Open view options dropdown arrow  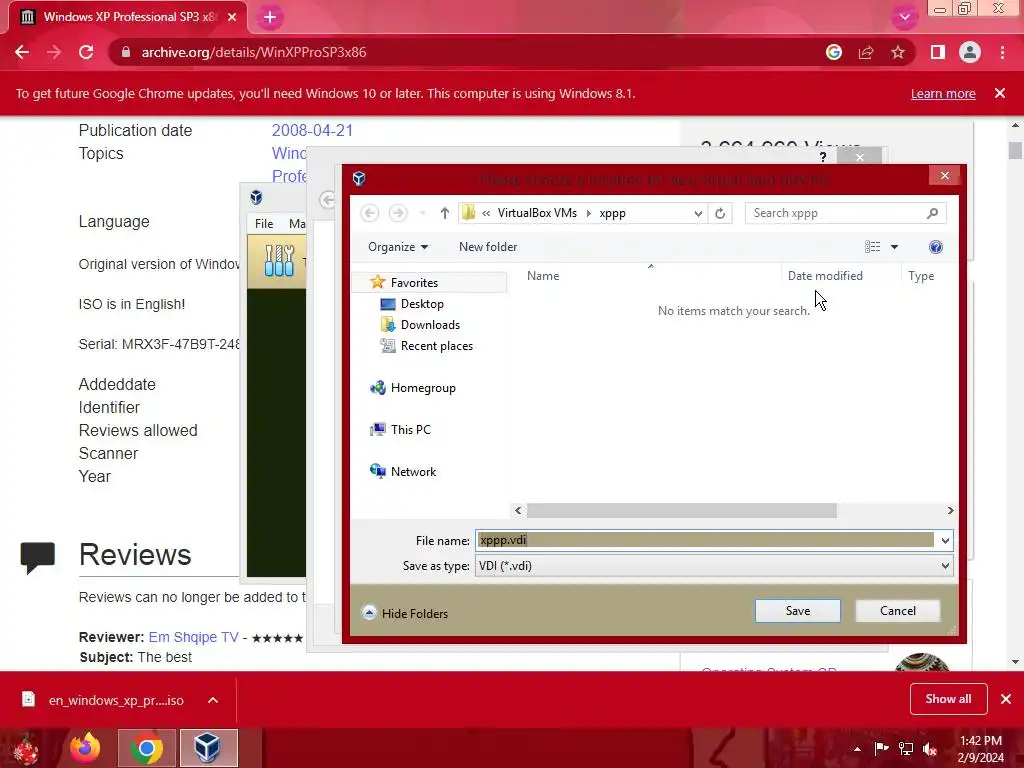click(895, 247)
